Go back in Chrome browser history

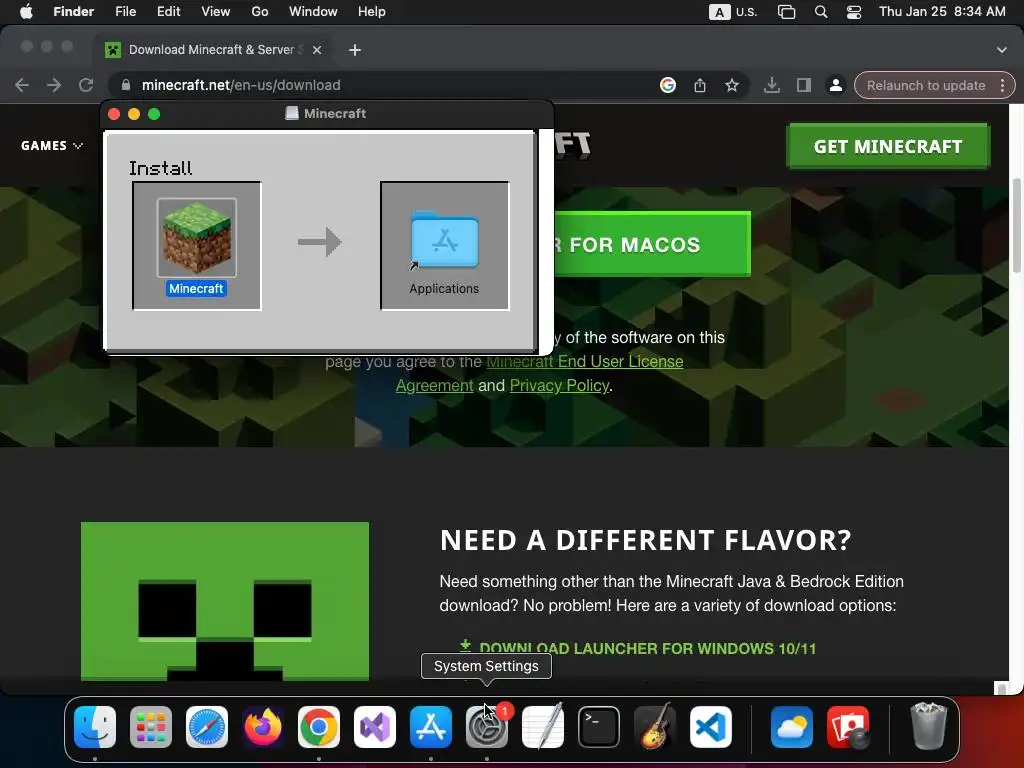(22, 85)
